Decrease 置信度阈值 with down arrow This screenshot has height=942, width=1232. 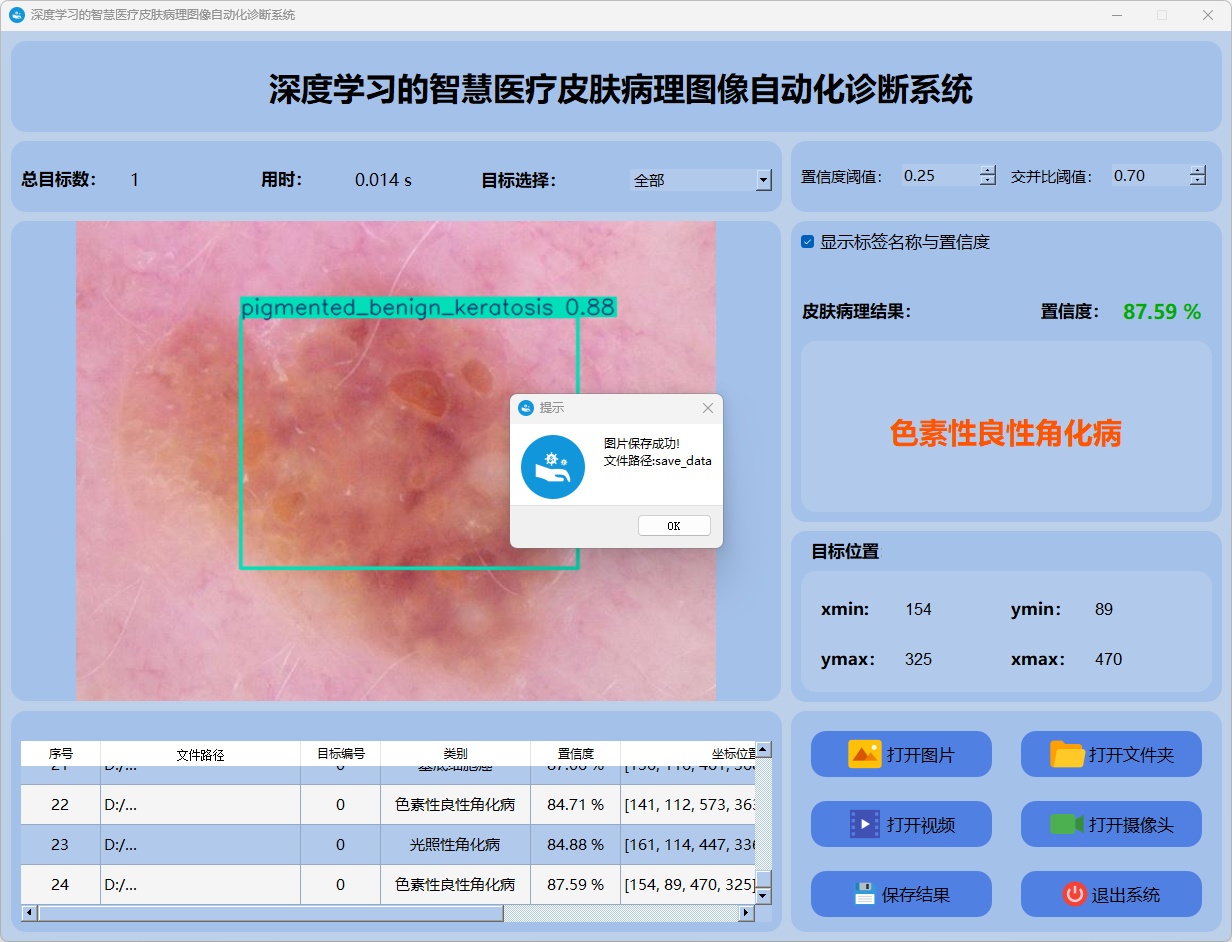[x=988, y=181]
